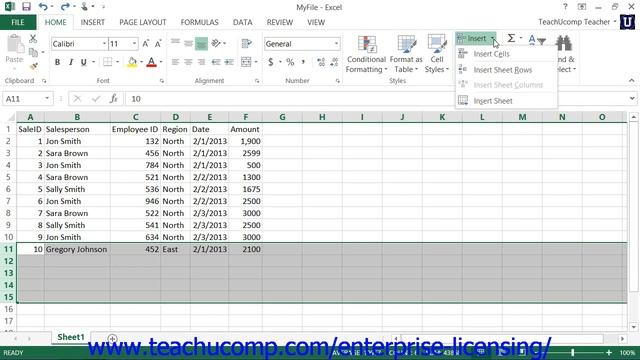The image size is (640, 360).
Task: Click zoom in plus button
Action: [x=609, y=353]
